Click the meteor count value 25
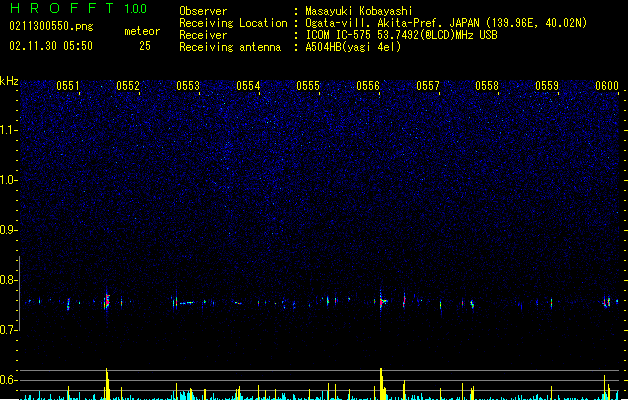 (x=145, y=46)
